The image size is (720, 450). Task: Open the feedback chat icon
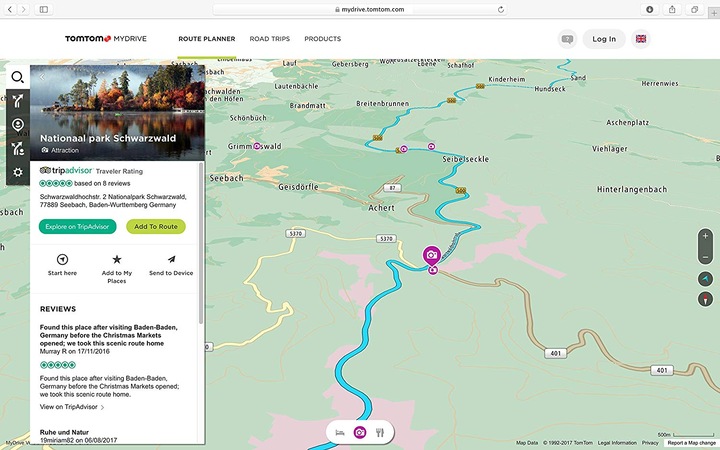(568, 39)
